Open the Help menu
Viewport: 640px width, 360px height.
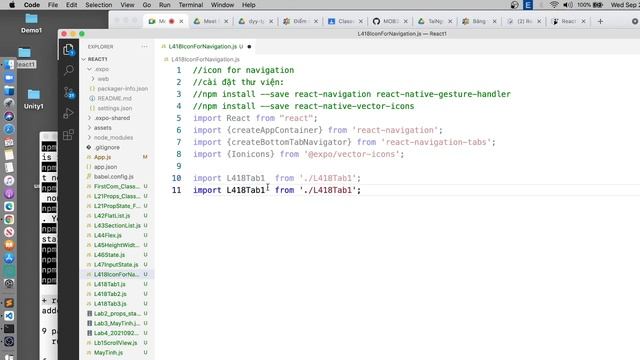click(x=249, y=5)
